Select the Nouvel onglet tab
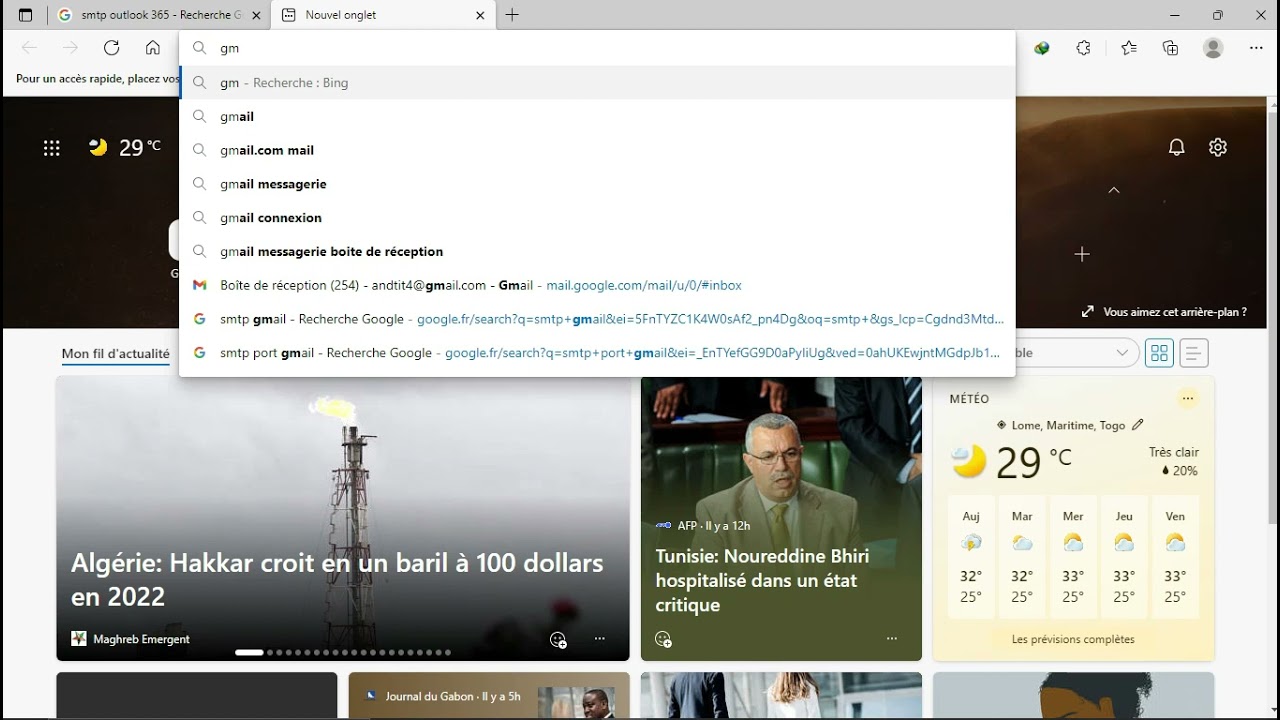Viewport: 1280px width, 720px height. 383,15
